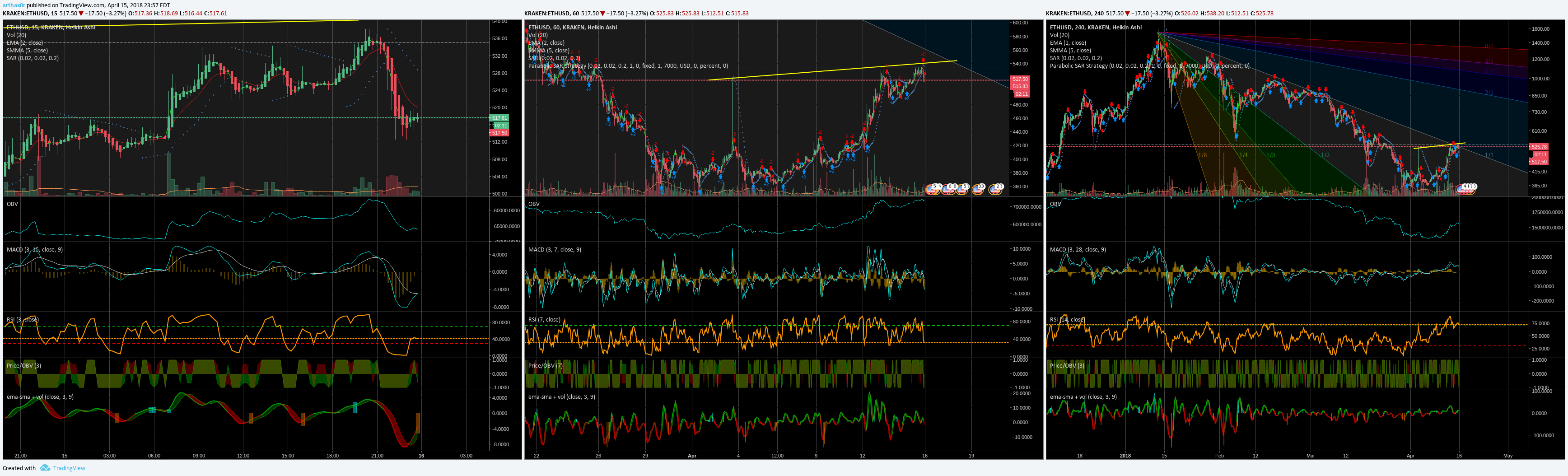Viewport: 1568px width, 476px height.
Task: Click the 1/1 Gann fan label
Action: pyautogui.click(x=1489, y=155)
